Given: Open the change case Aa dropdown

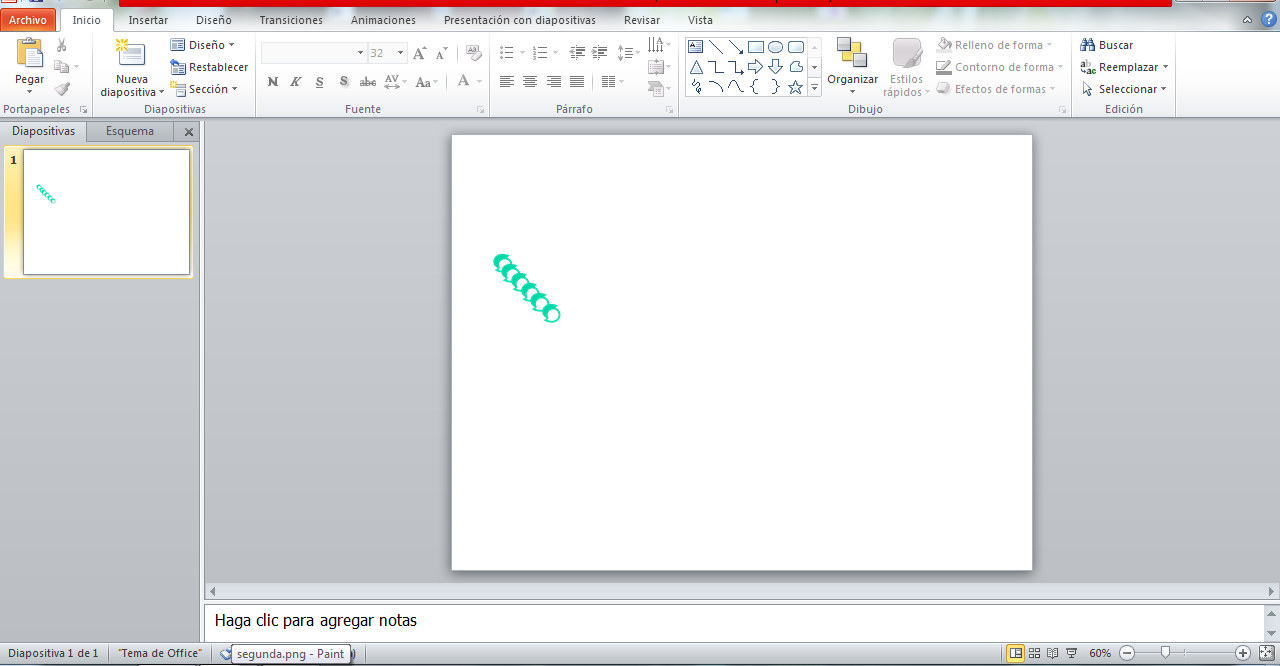Looking at the screenshot, I should (427, 82).
